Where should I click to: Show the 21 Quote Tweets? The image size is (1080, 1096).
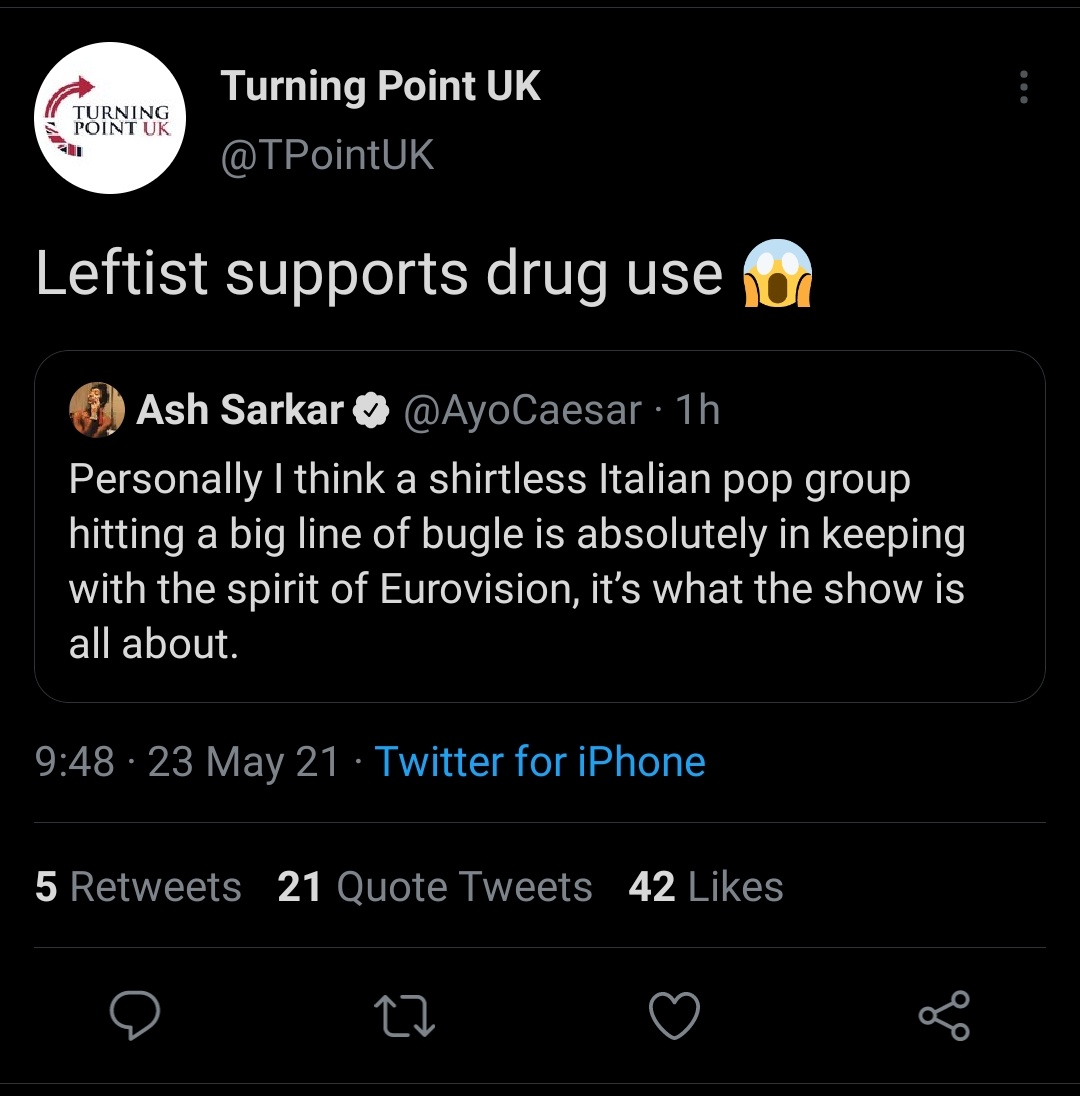(435, 887)
